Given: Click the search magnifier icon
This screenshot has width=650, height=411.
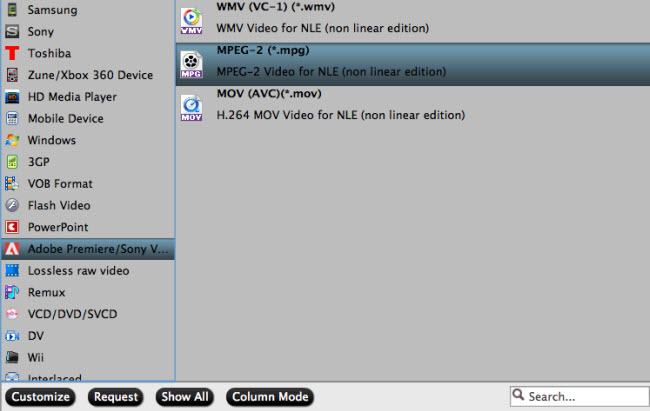Looking at the screenshot, I should 518,394.
